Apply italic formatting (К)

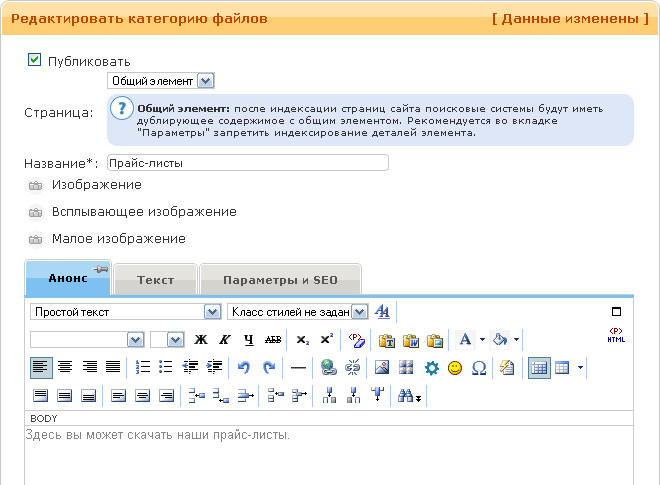(224, 340)
